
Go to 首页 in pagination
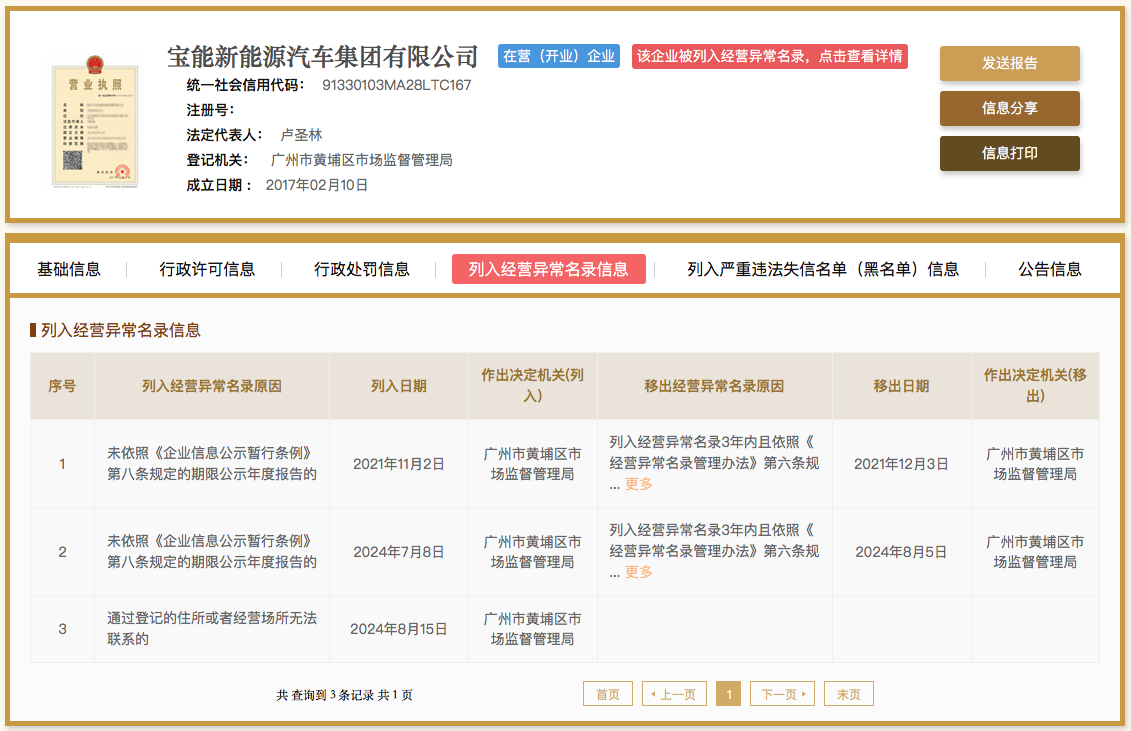[x=607, y=694]
